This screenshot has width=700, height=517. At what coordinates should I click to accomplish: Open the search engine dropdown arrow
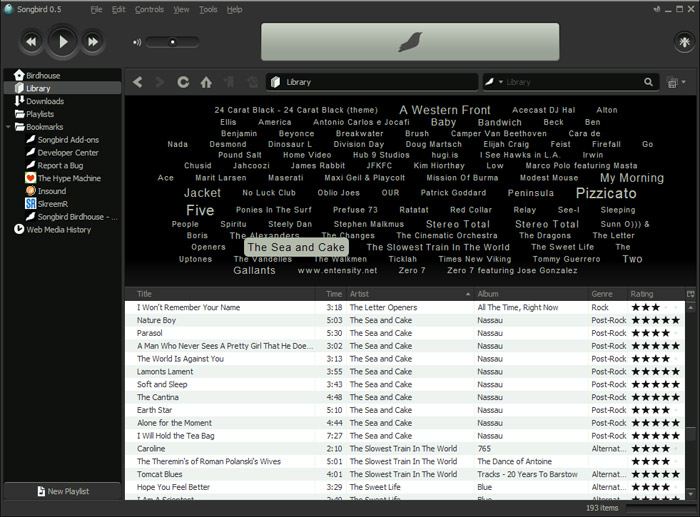(x=500, y=82)
